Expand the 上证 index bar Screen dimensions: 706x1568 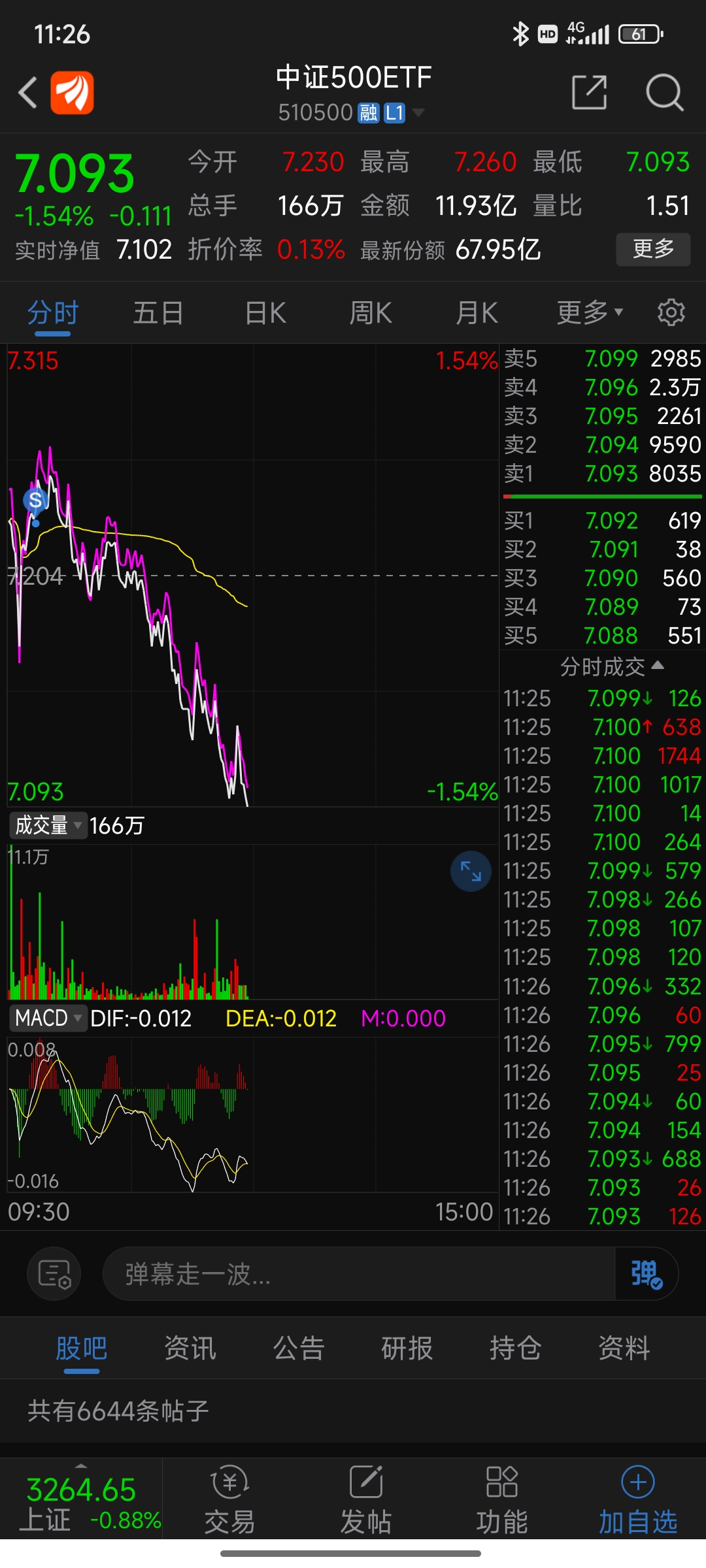pyautogui.click(x=81, y=1499)
